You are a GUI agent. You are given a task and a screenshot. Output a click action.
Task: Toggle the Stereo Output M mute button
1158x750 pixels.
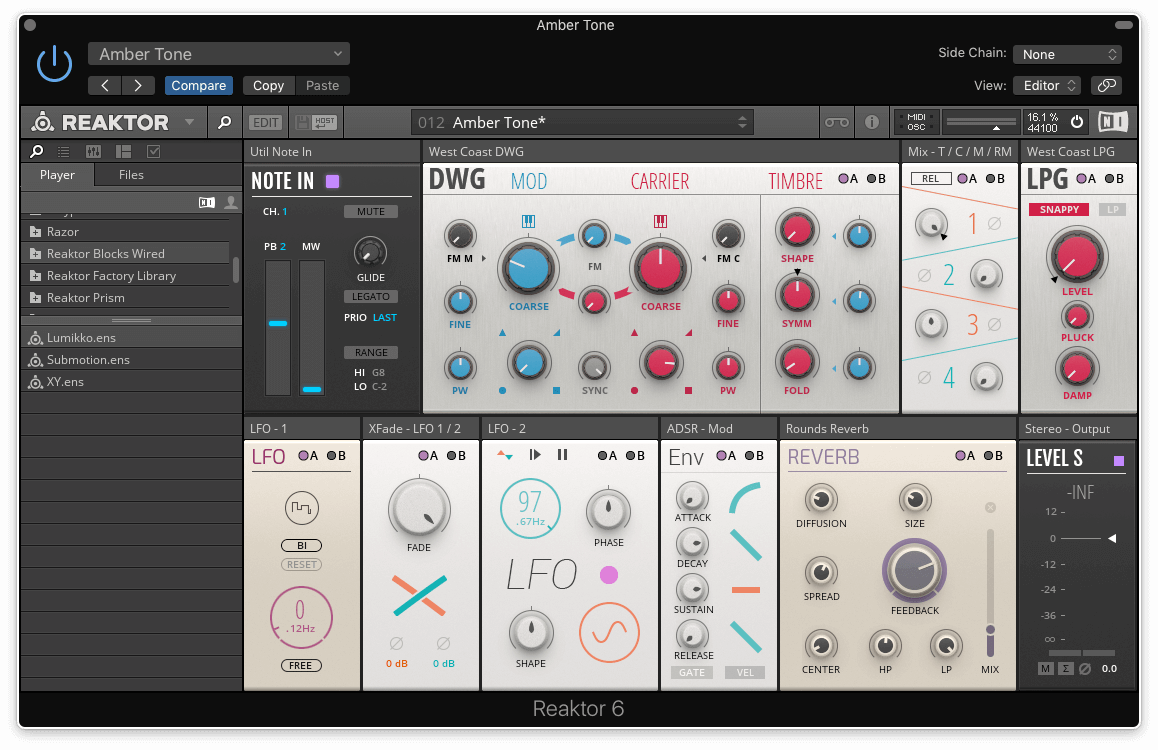(1046, 669)
